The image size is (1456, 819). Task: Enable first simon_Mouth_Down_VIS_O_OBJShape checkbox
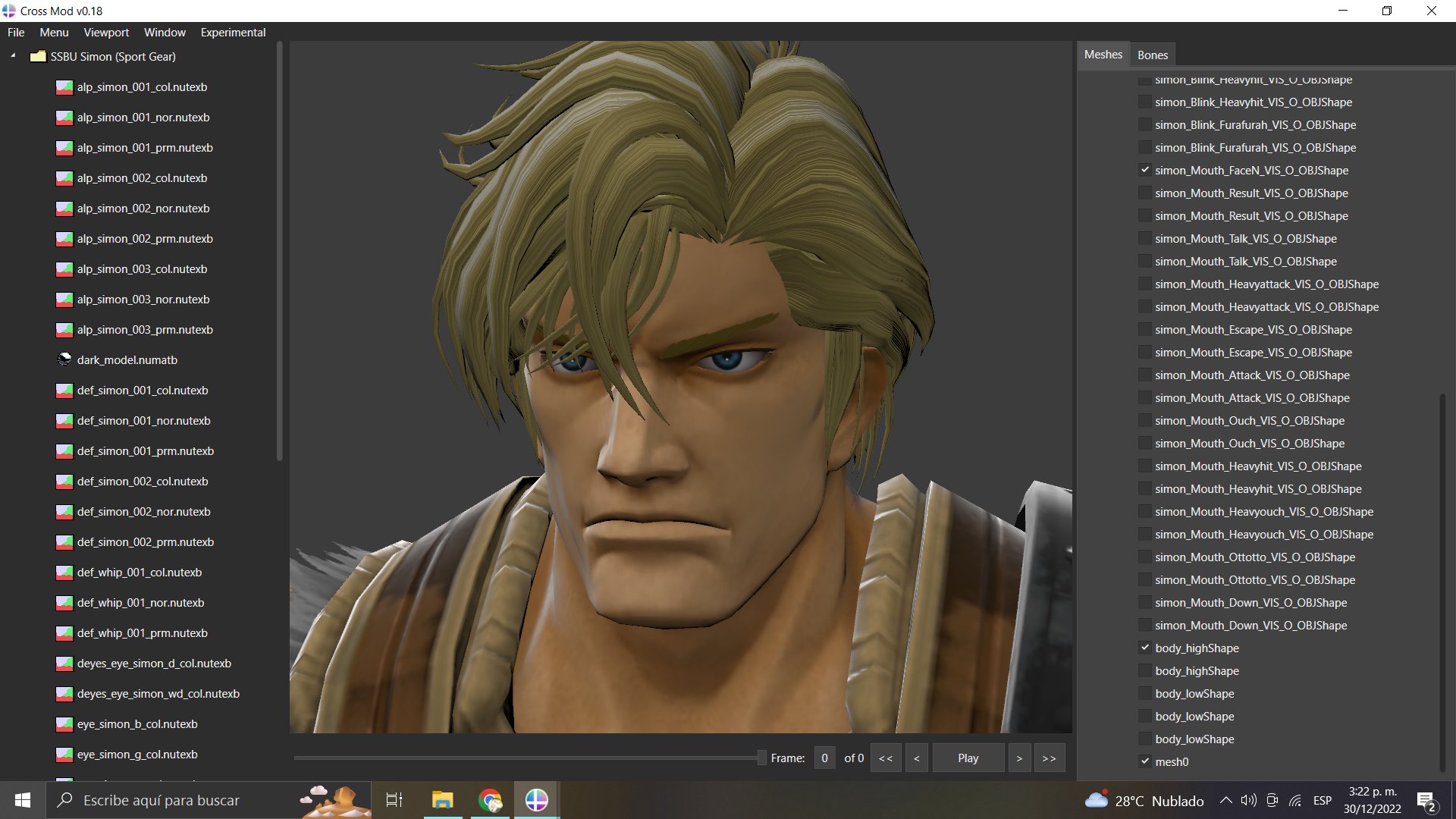pyautogui.click(x=1145, y=603)
